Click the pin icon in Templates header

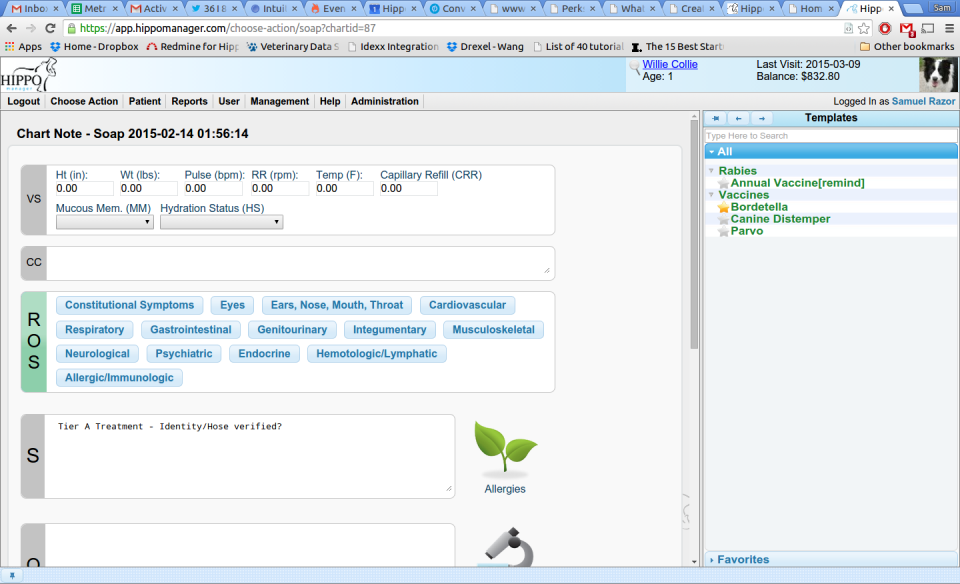point(716,118)
